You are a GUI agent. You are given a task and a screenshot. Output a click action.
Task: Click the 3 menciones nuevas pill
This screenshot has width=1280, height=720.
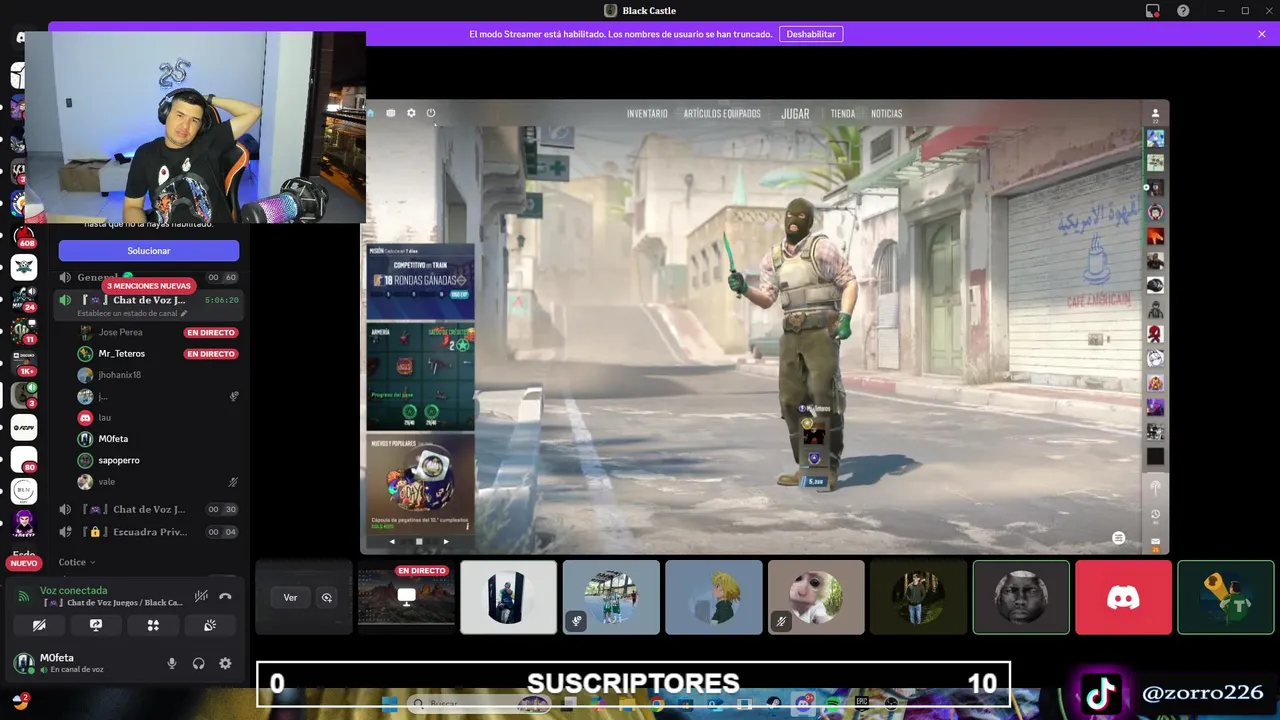(x=148, y=286)
